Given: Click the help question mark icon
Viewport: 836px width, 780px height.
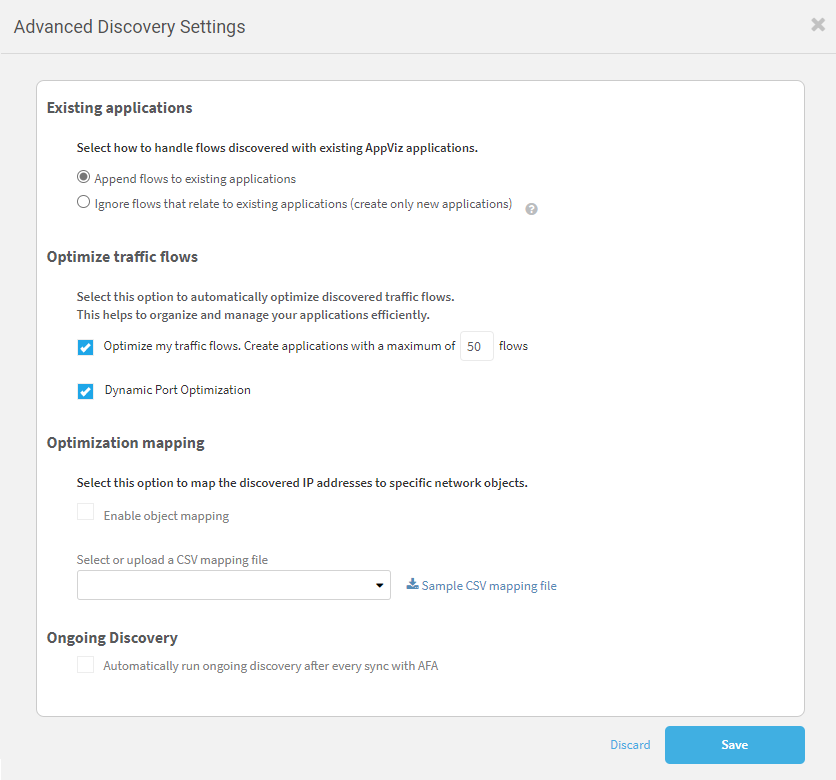Looking at the screenshot, I should (532, 209).
